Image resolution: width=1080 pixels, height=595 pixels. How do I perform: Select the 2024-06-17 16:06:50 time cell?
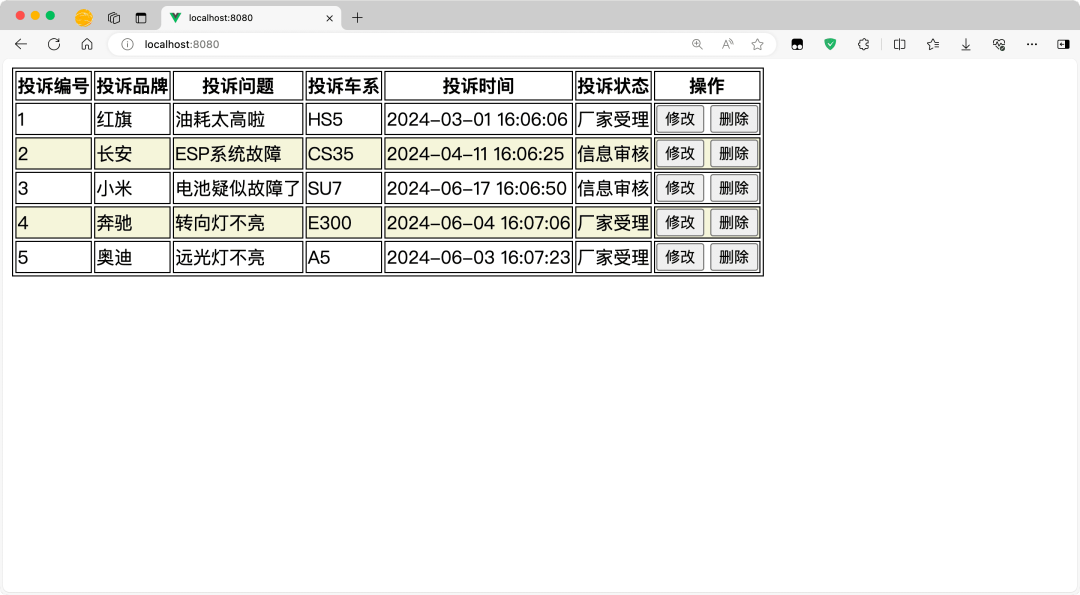(x=479, y=188)
